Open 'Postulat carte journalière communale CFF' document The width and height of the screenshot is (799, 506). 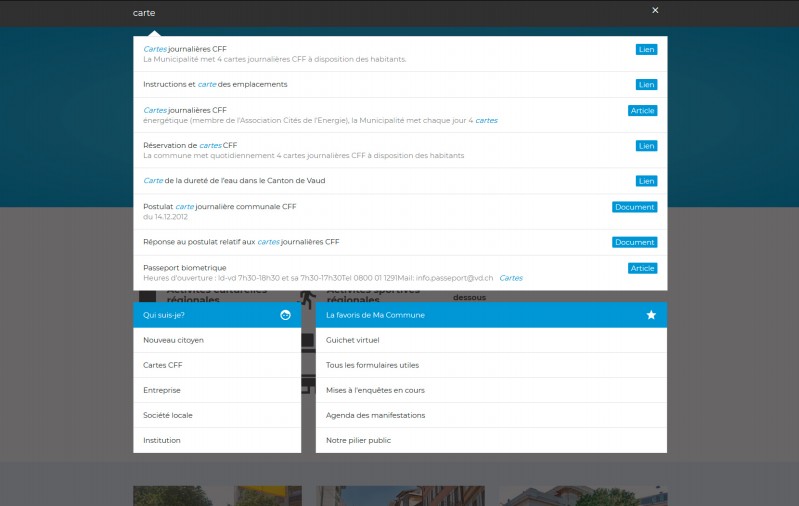pyautogui.click(x=220, y=207)
